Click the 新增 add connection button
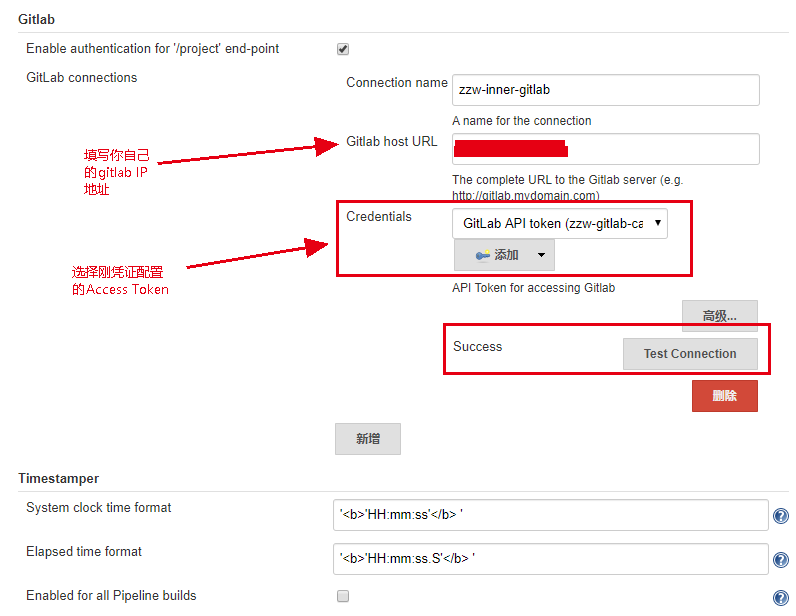The image size is (796, 616). pyautogui.click(x=368, y=439)
